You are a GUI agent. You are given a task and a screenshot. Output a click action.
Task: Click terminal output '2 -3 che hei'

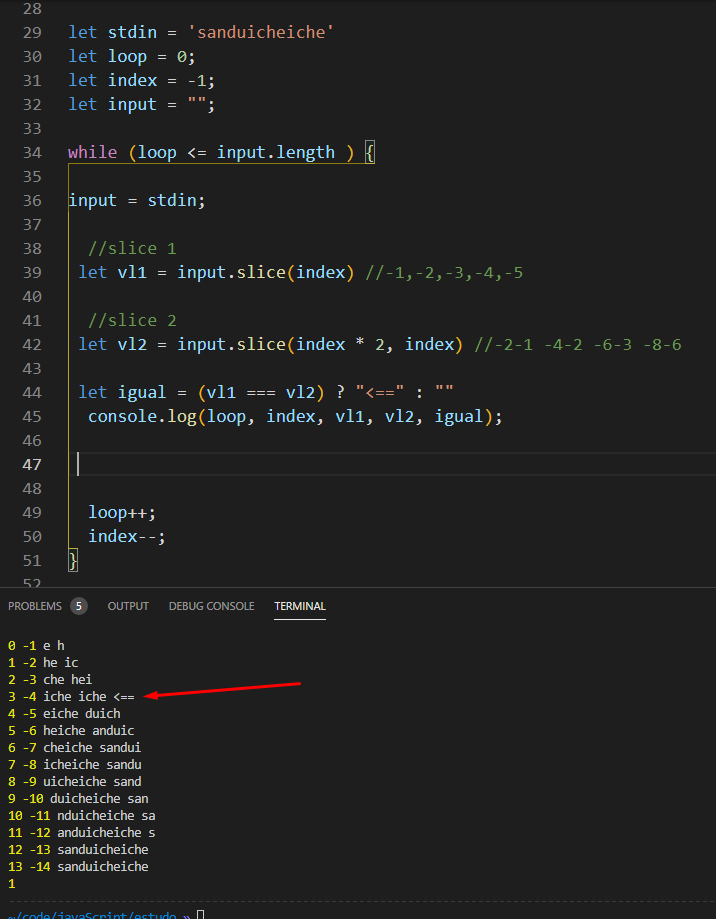tap(50, 680)
